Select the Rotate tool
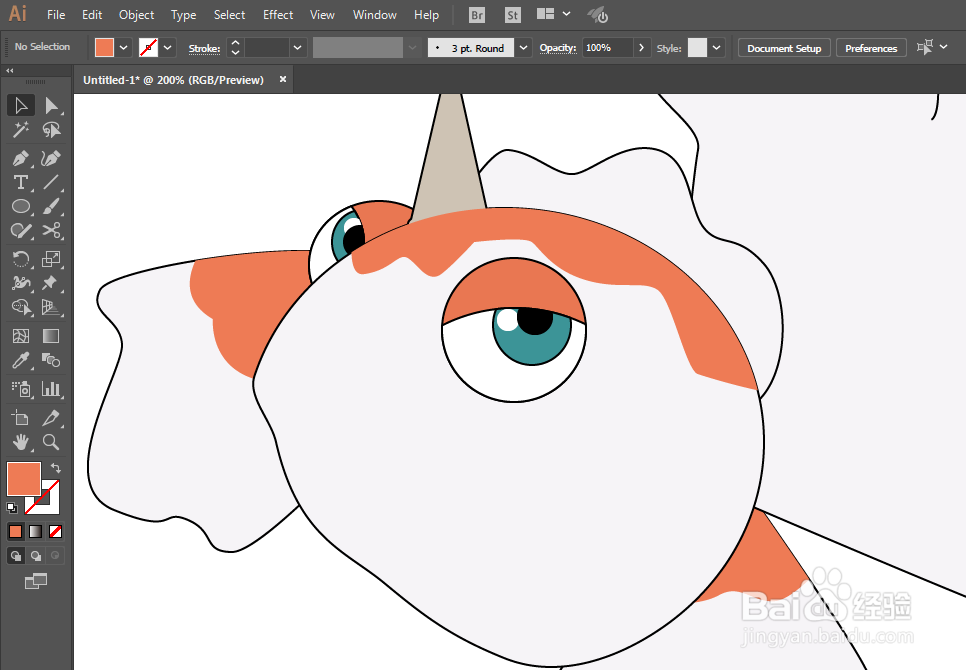 (21, 259)
